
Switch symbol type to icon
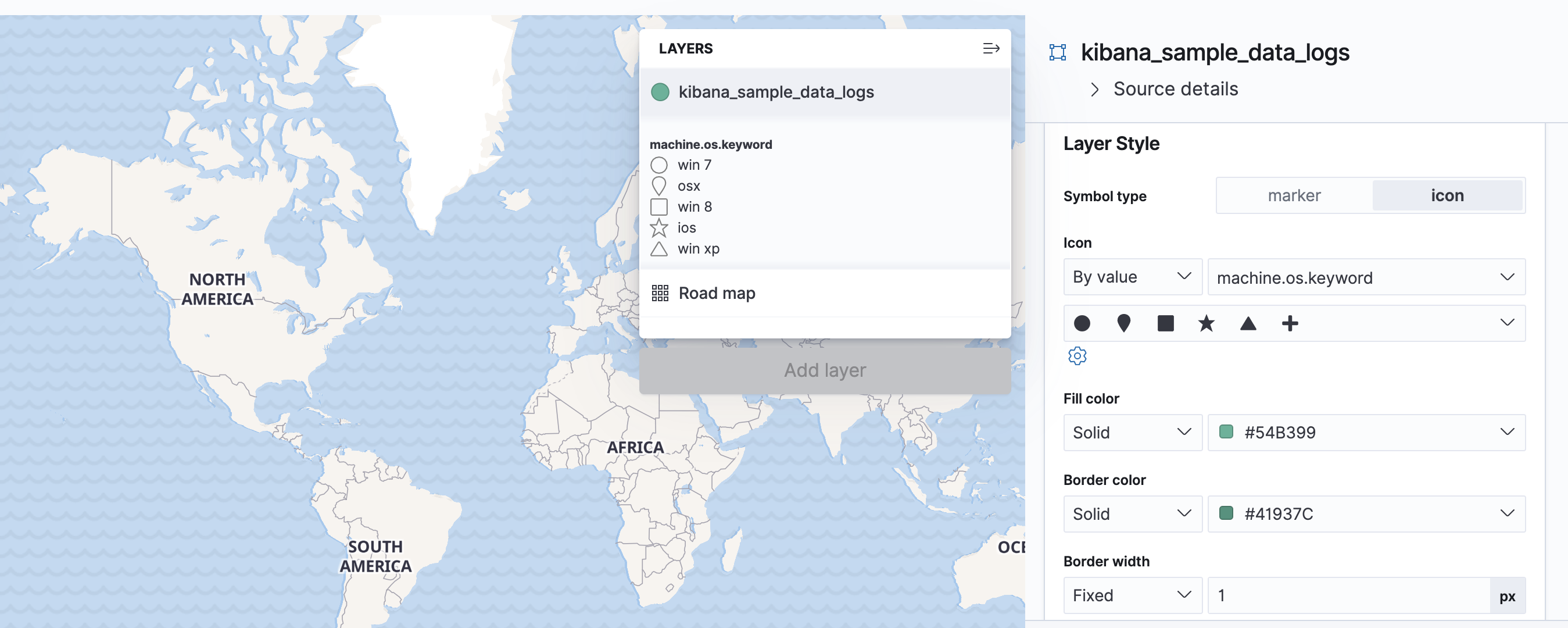1447,195
